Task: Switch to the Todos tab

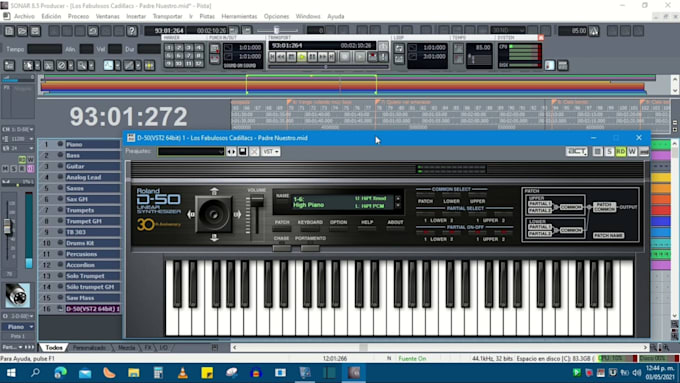Action: pos(54,347)
